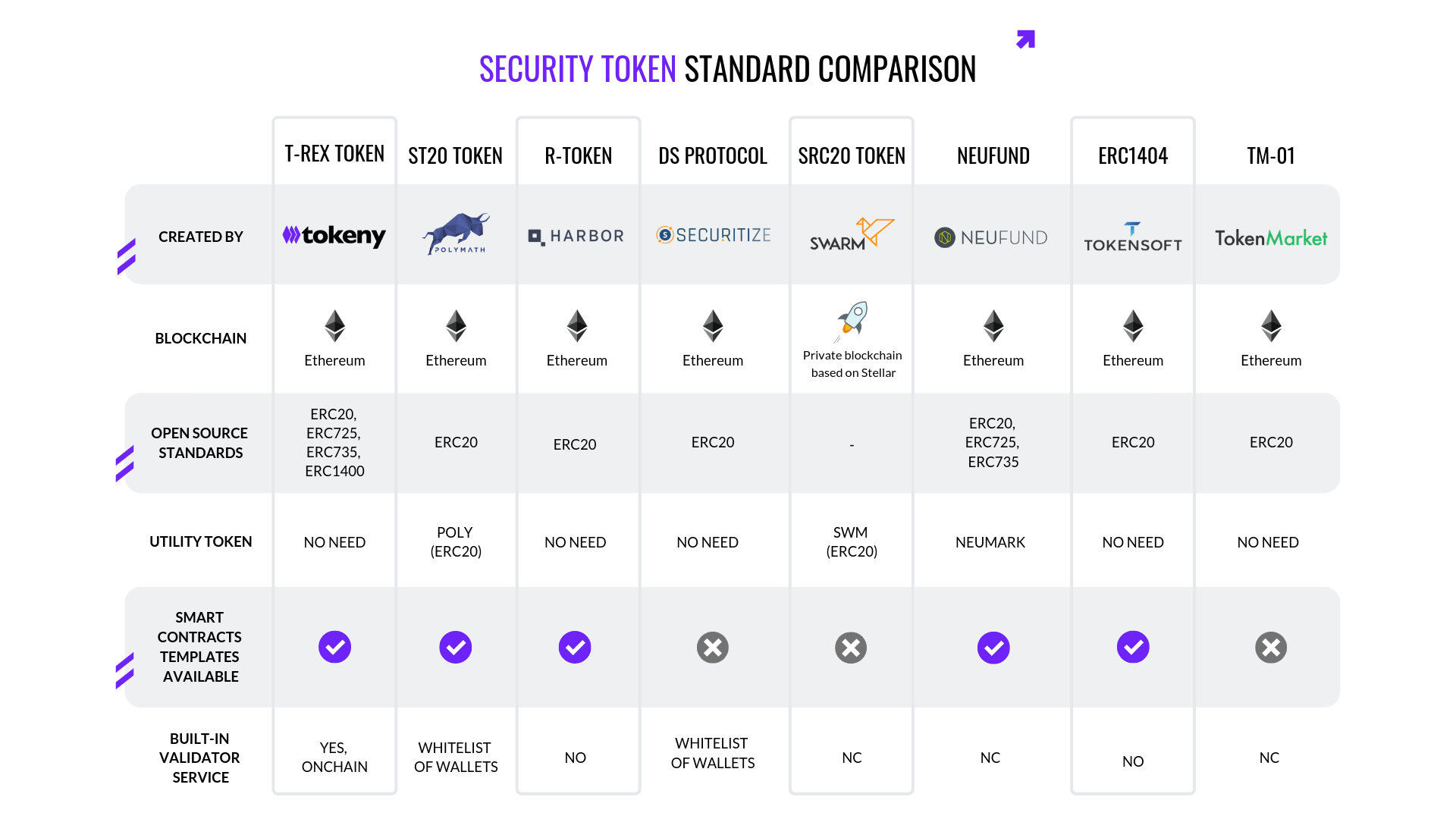Click the Harbor logo
The width and height of the screenshot is (1456, 819).
(x=576, y=237)
